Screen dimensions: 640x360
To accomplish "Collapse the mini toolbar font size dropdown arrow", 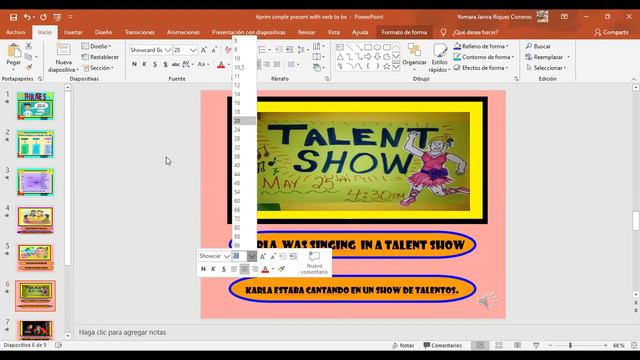I will pos(252,256).
